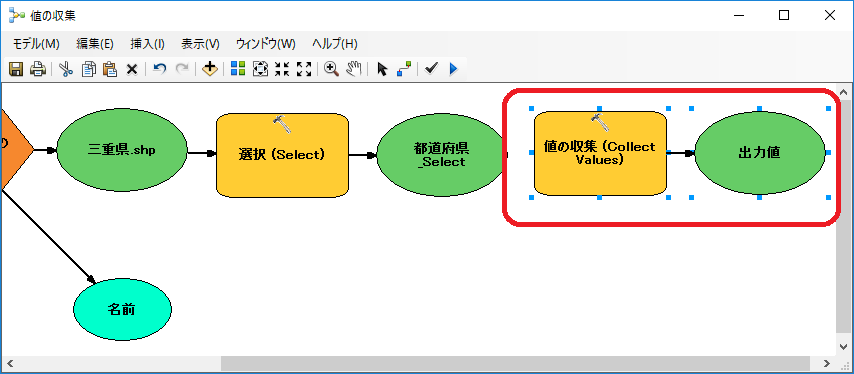Viewport: 854px width, 374px height.
Task: Click the Save model icon
Action: click(16, 69)
